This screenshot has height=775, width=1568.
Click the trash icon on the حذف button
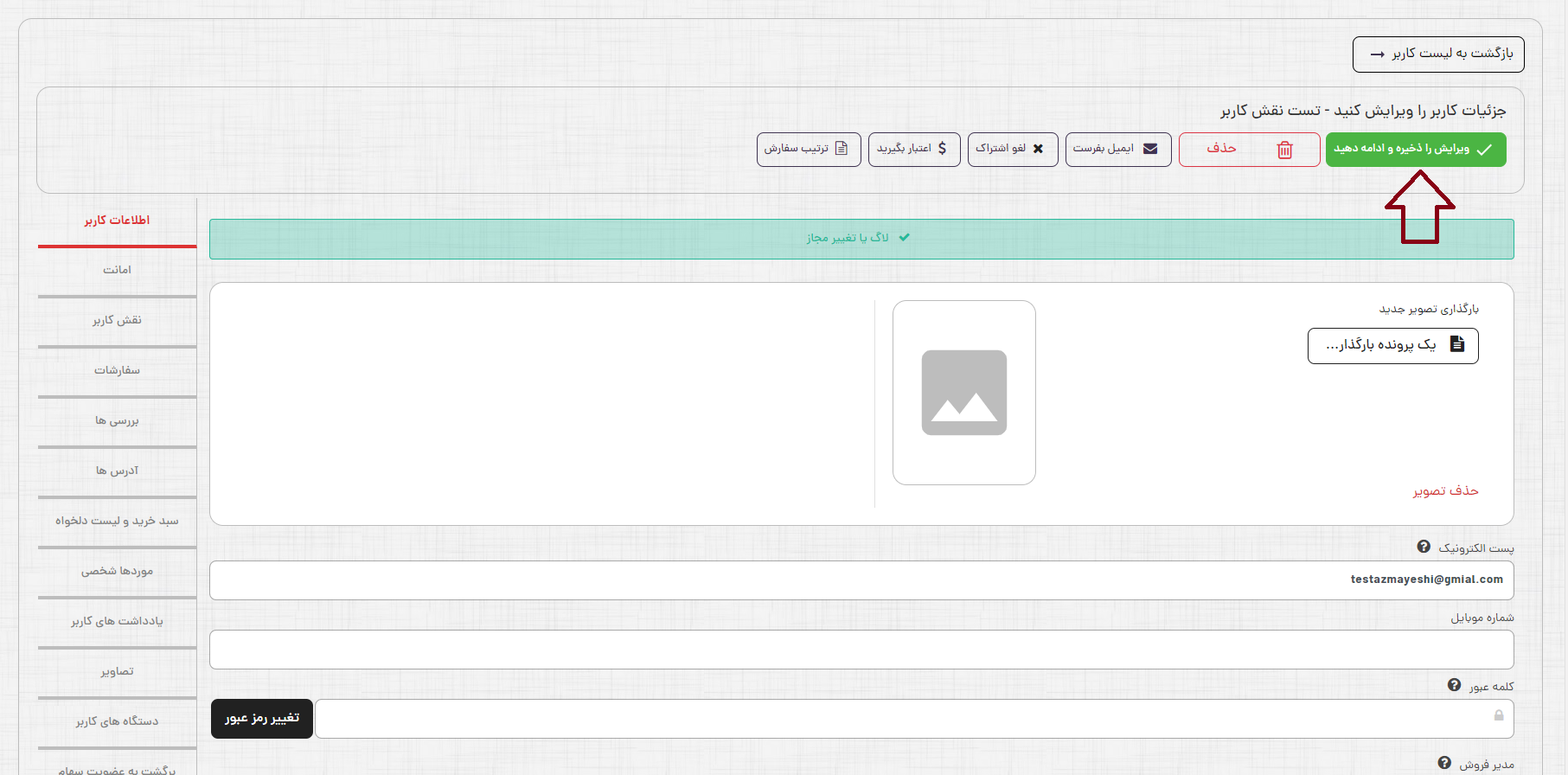[x=1284, y=150]
